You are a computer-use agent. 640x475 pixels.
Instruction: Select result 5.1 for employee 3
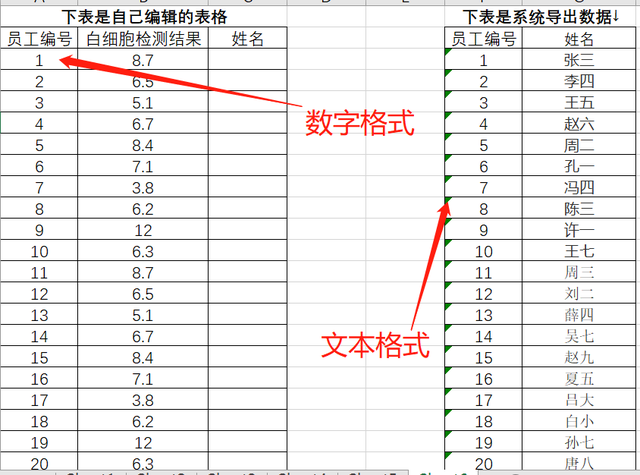[x=143, y=102]
